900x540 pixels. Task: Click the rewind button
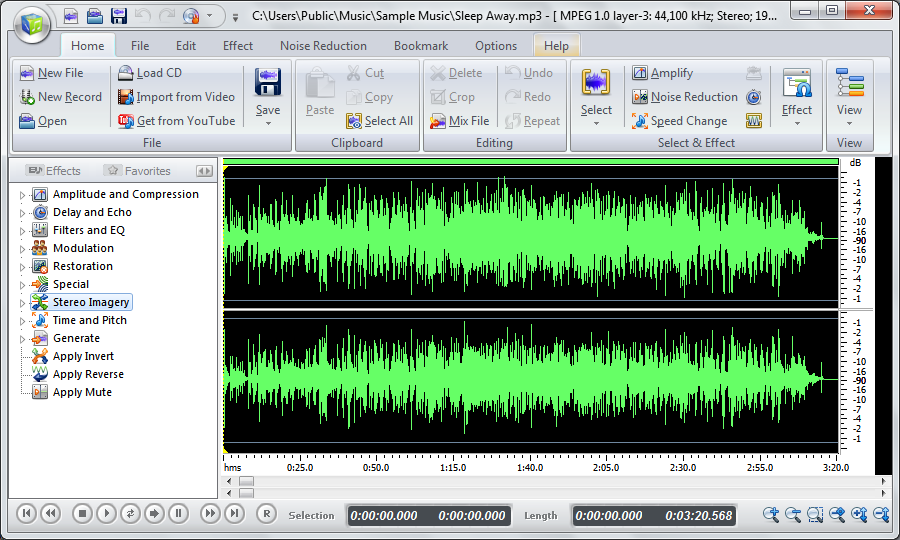(x=51, y=513)
